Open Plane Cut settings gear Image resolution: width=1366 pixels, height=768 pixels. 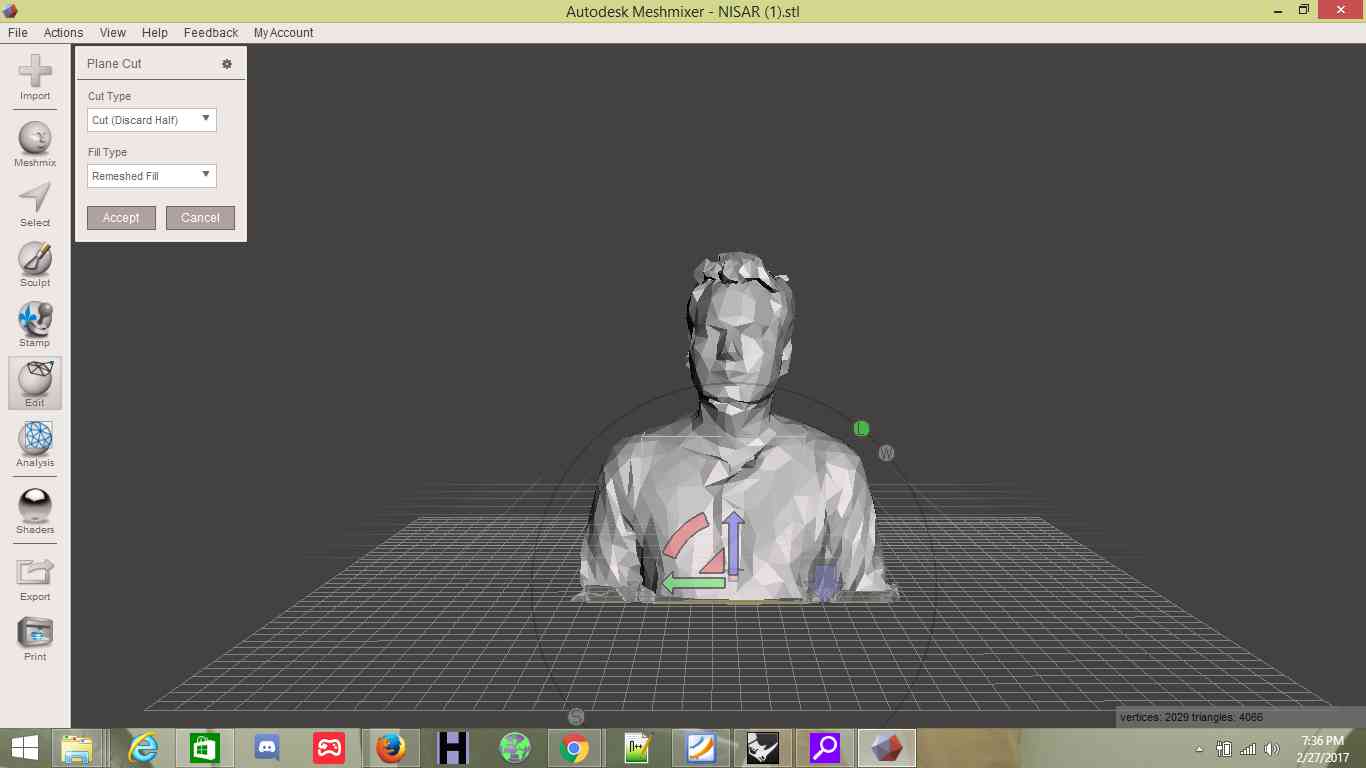pos(227,64)
